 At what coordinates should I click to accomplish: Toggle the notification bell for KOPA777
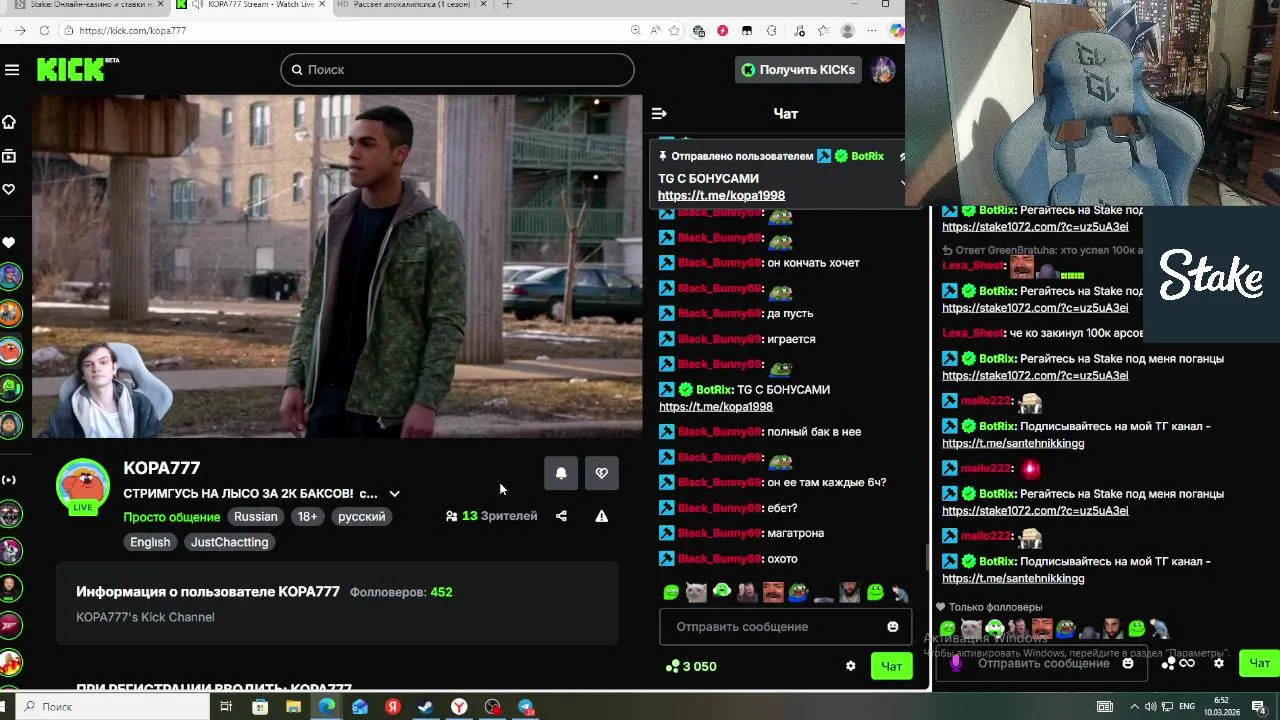[x=561, y=473]
